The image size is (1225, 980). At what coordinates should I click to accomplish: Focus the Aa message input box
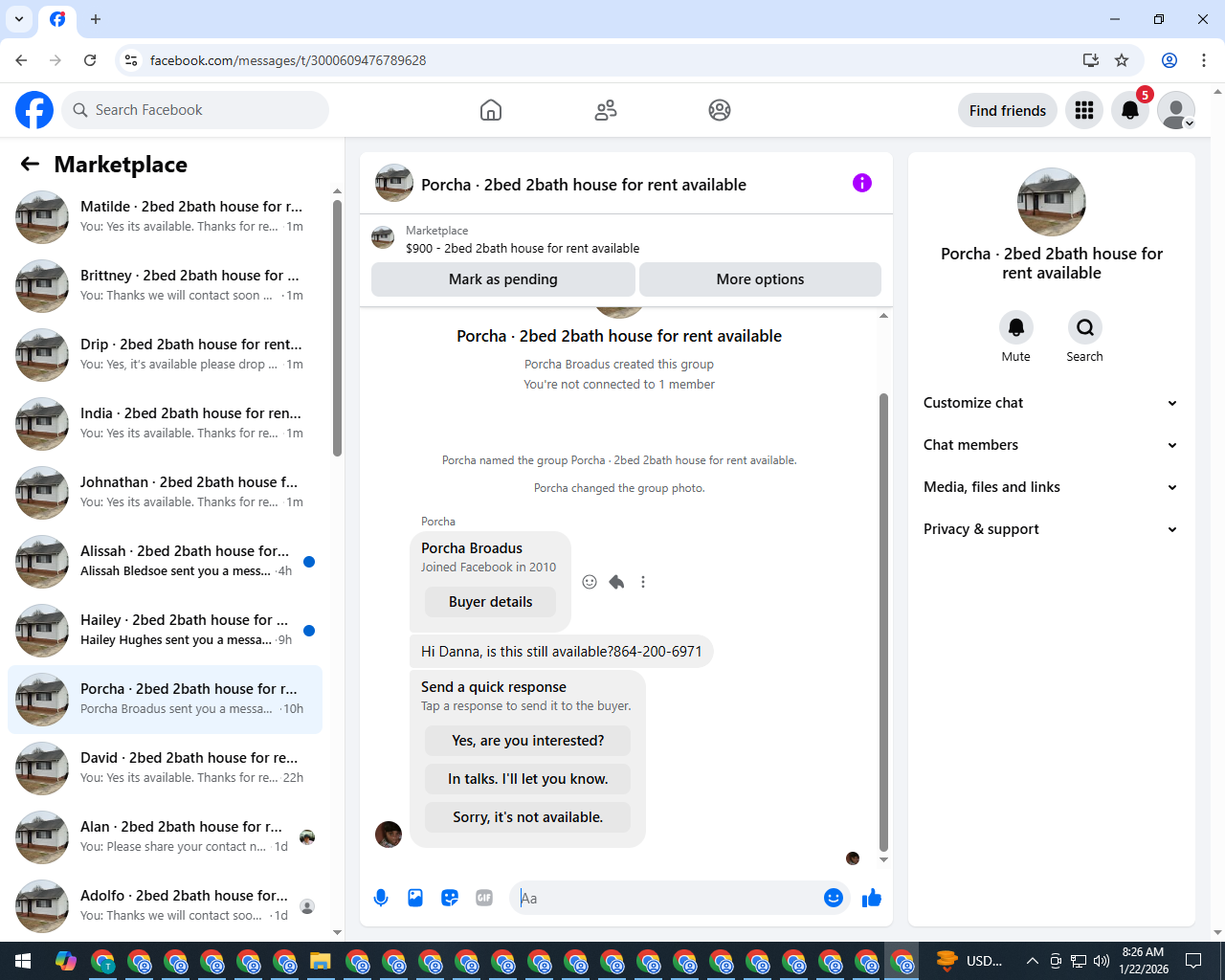click(666, 898)
